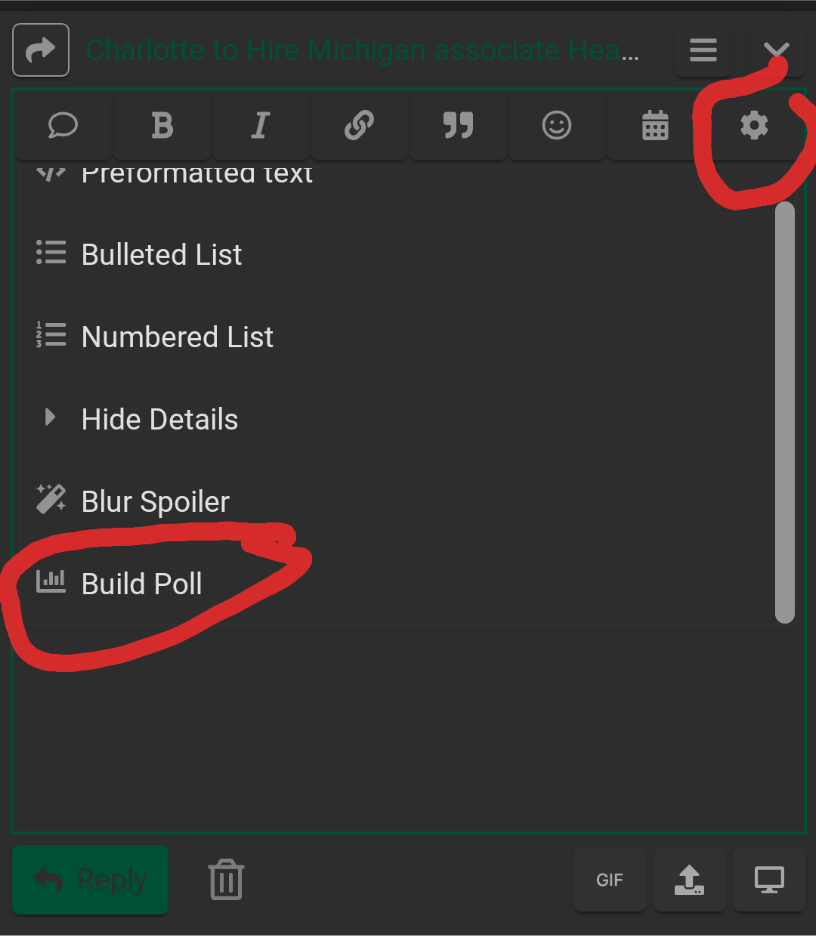The width and height of the screenshot is (816, 936).
Task: Discard draft with the trash icon
Action: 226,879
